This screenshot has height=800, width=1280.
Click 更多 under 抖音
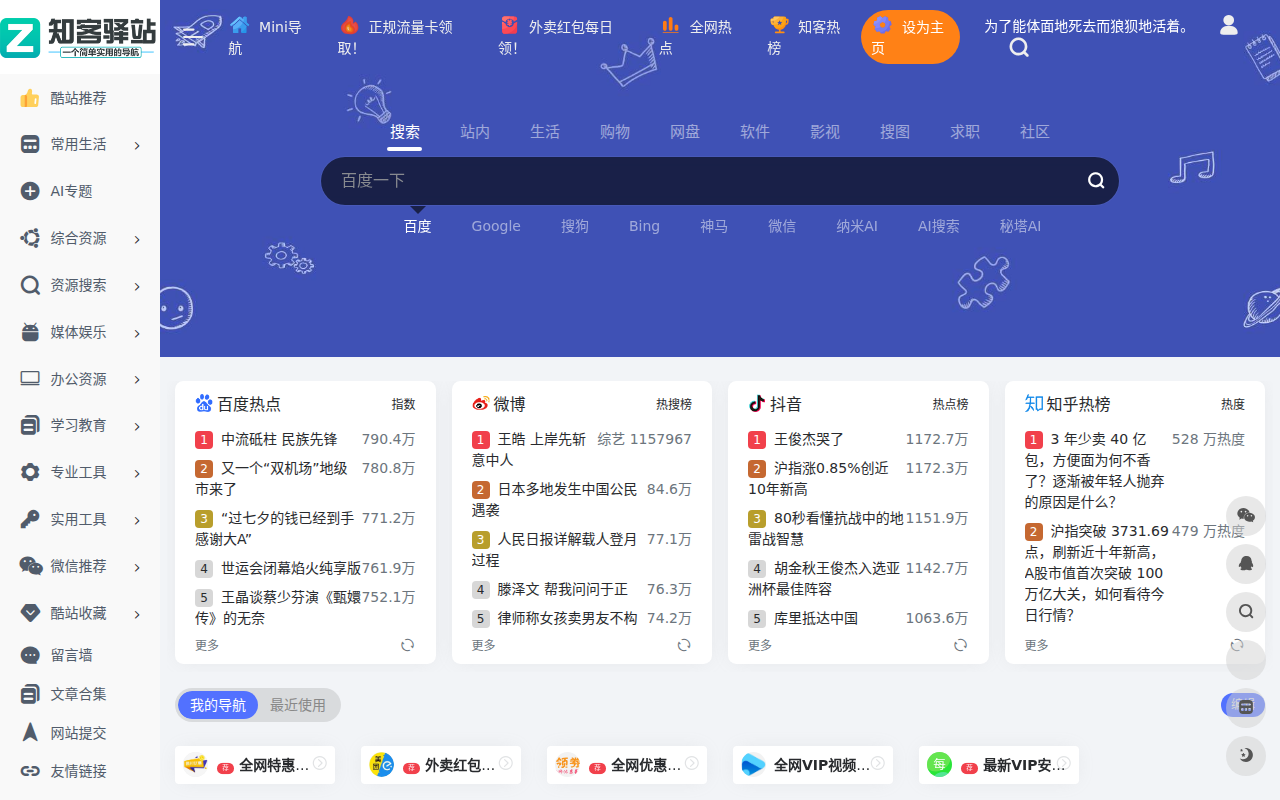click(x=760, y=645)
